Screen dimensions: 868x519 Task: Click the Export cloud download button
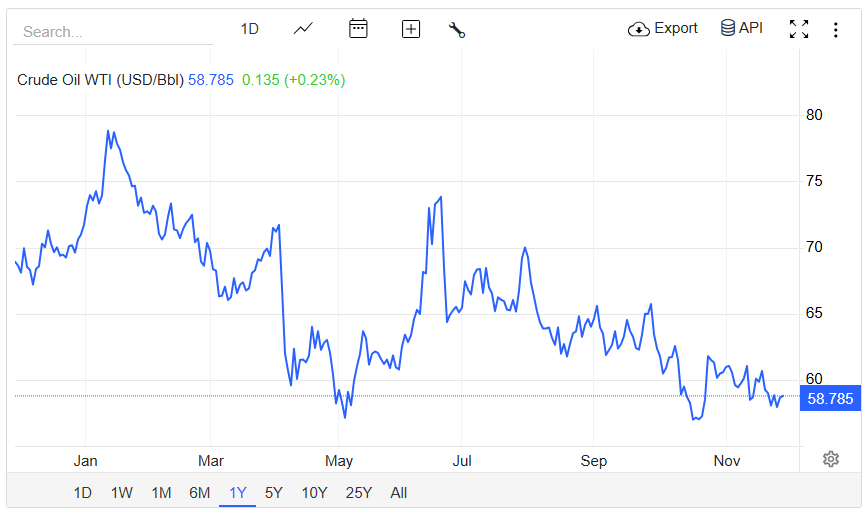(663, 28)
